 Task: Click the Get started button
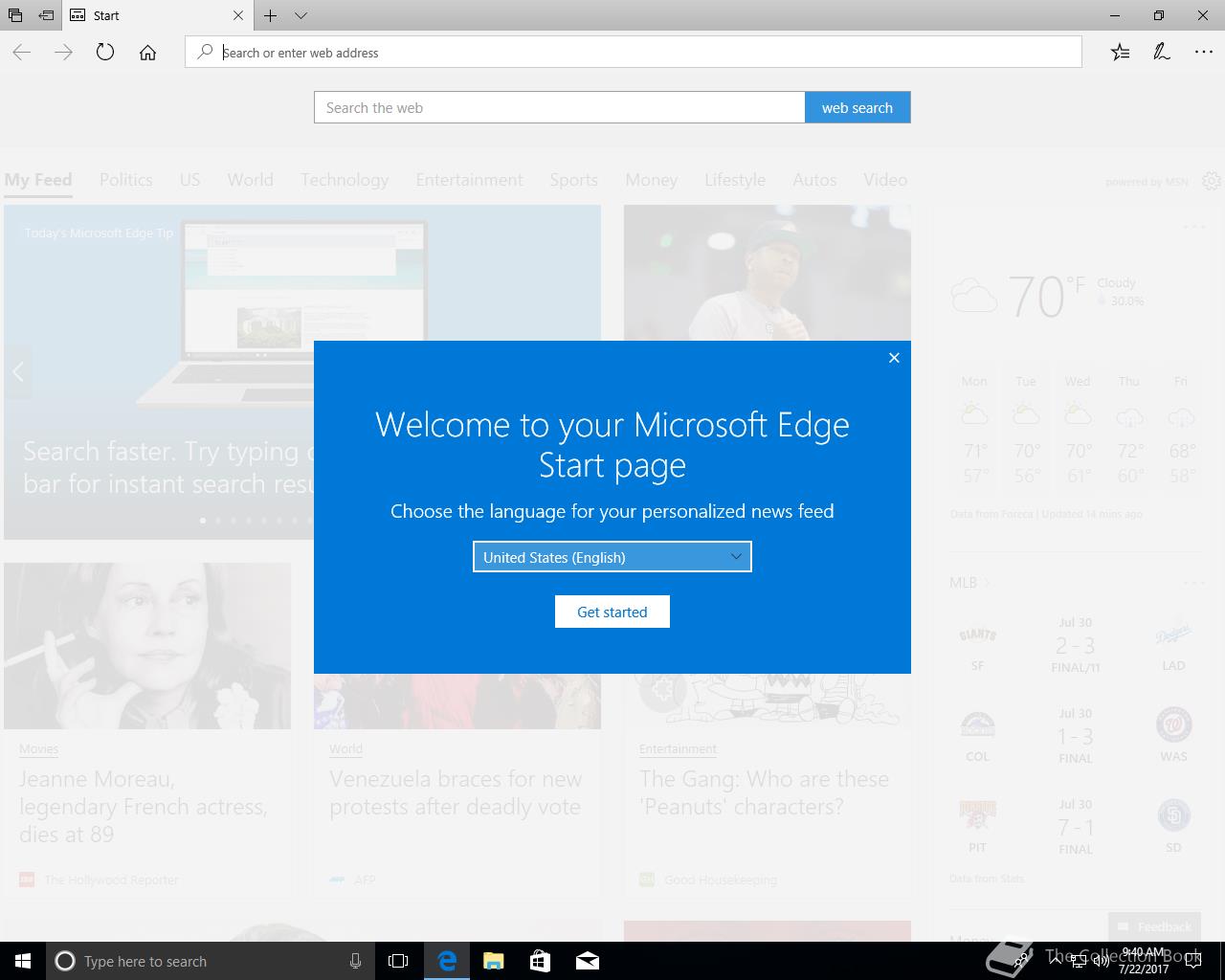tap(612, 612)
